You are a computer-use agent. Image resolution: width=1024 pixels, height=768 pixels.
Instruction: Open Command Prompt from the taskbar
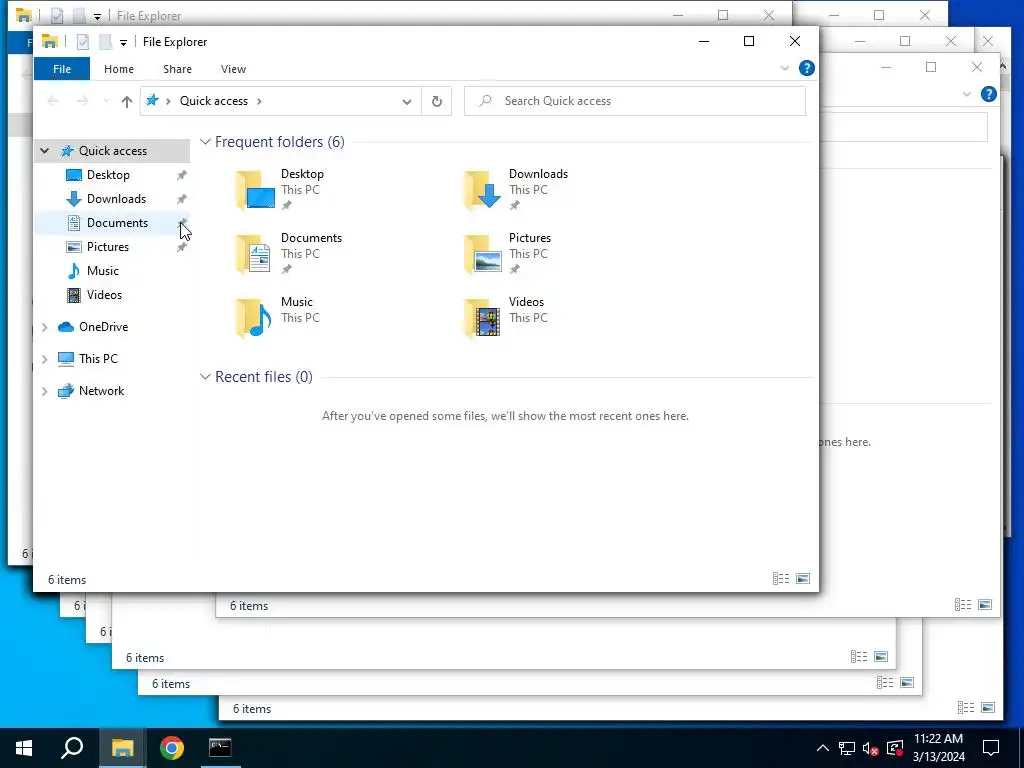click(220, 748)
